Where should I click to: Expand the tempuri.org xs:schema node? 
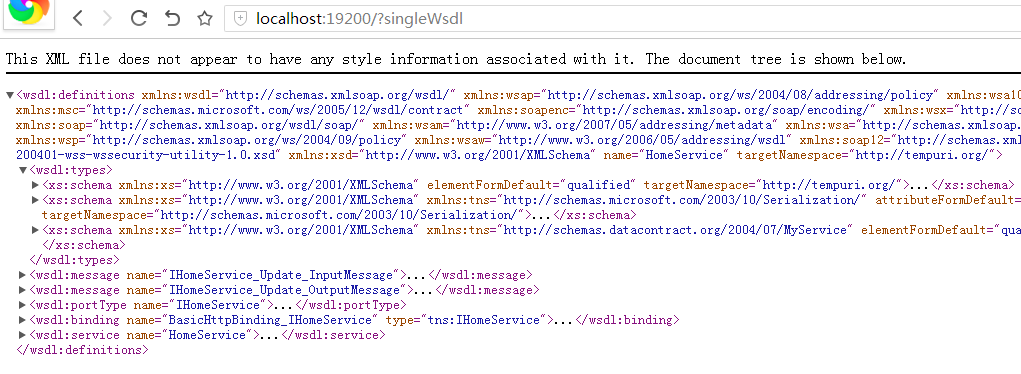coord(36,185)
